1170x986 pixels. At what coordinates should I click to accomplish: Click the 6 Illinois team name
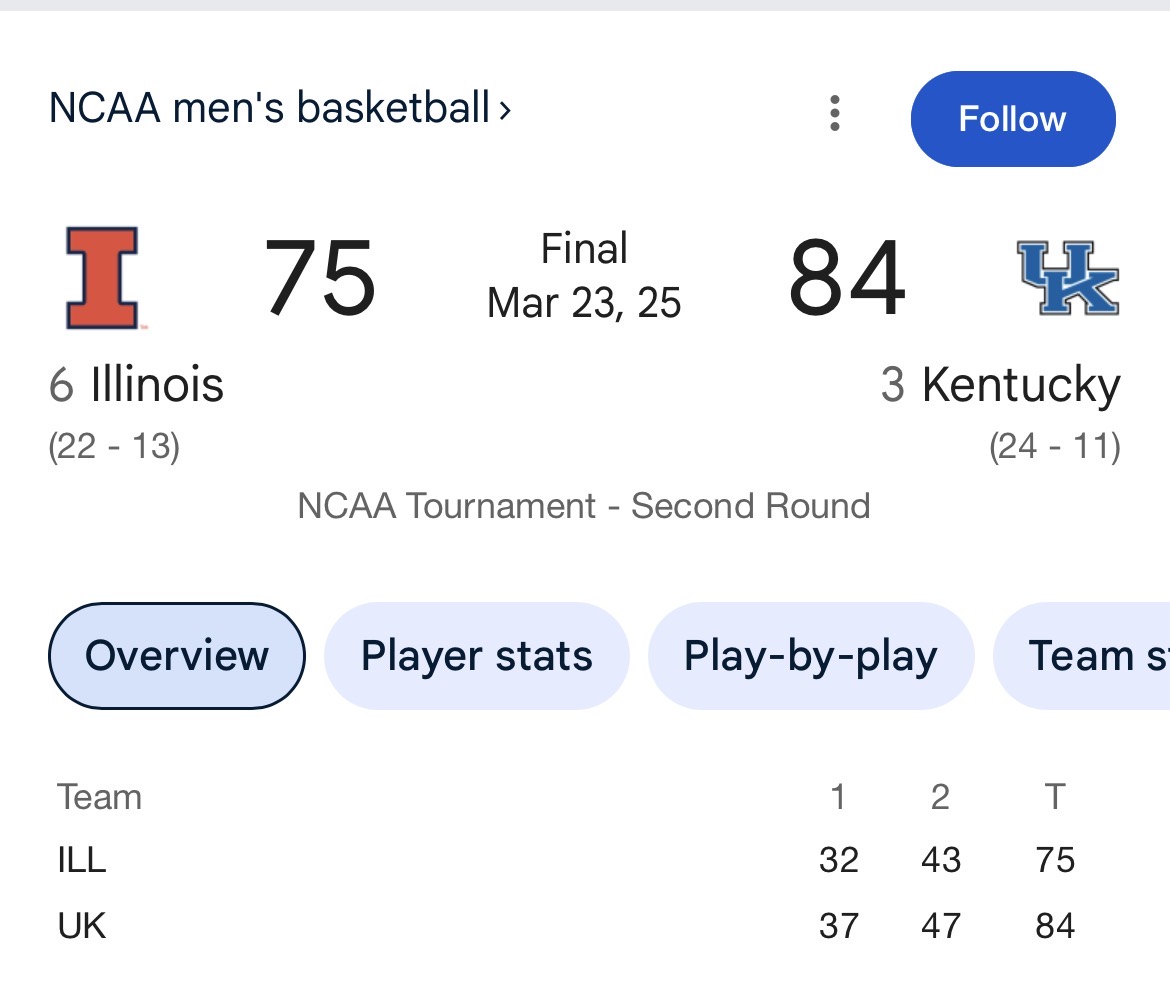(x=137, y=385)
